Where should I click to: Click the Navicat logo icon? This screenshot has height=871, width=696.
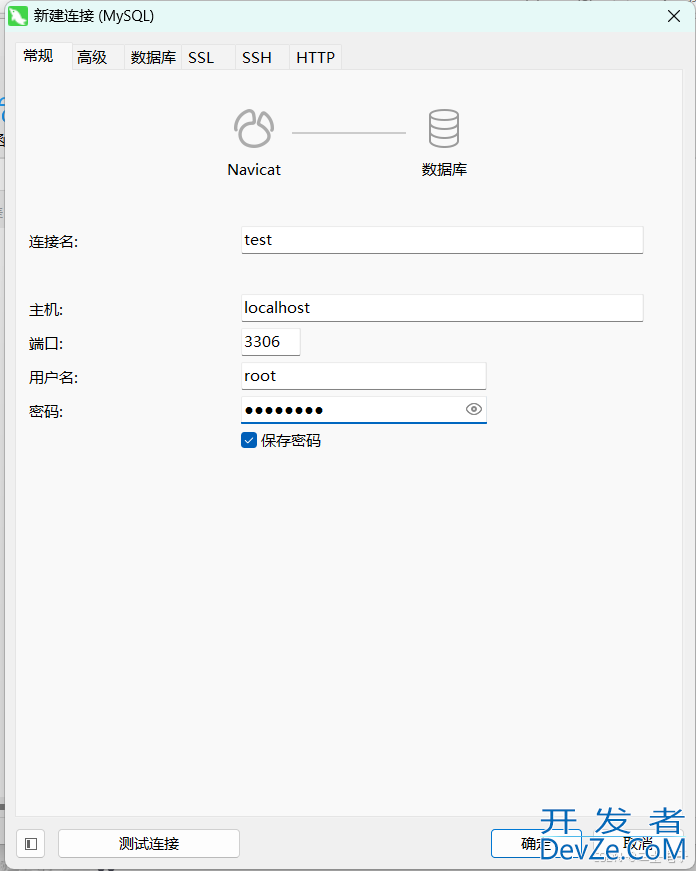pyautogui.click(x=254, y=128)
